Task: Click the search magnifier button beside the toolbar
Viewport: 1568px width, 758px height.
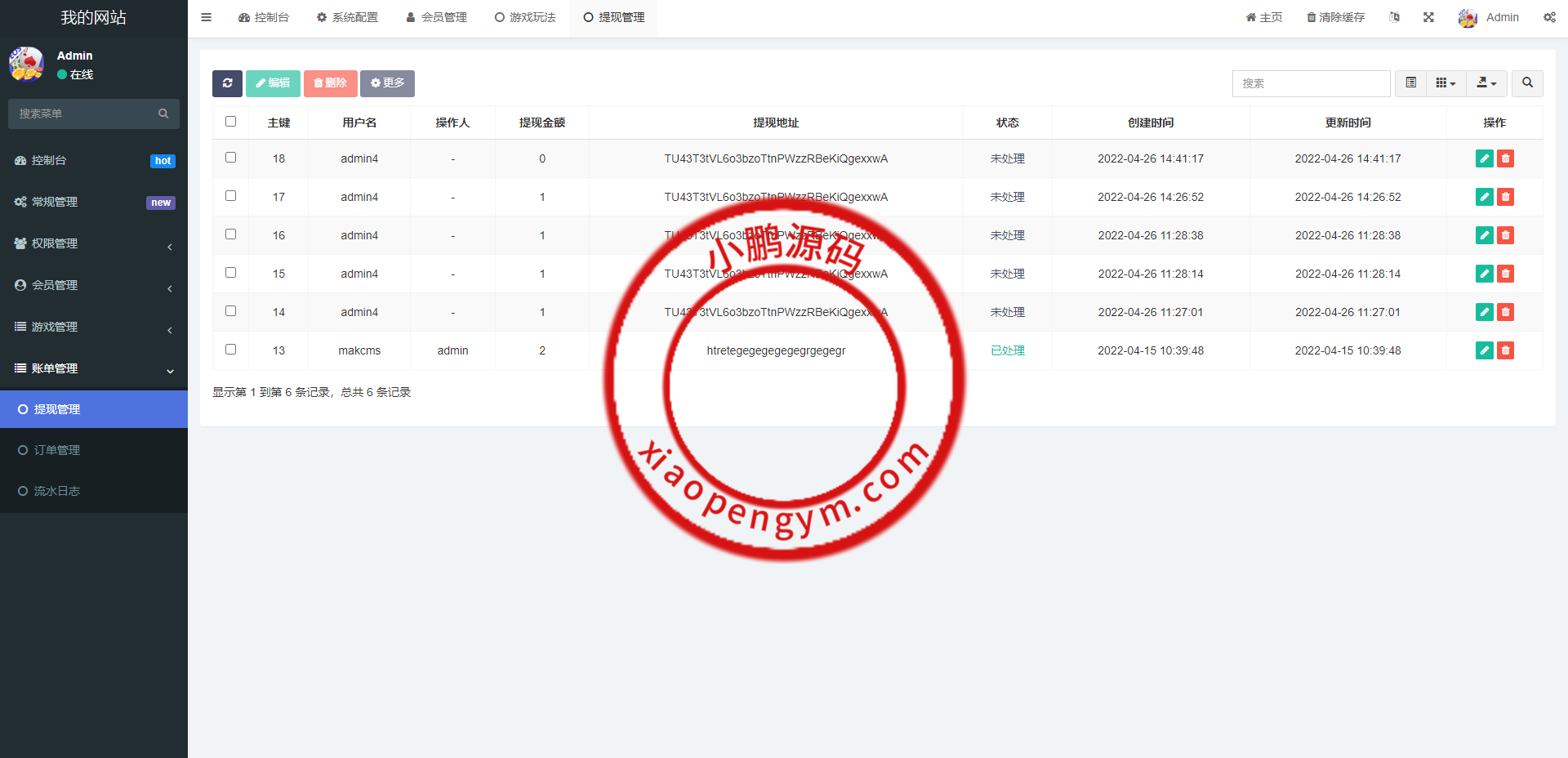Action: 1527,83
